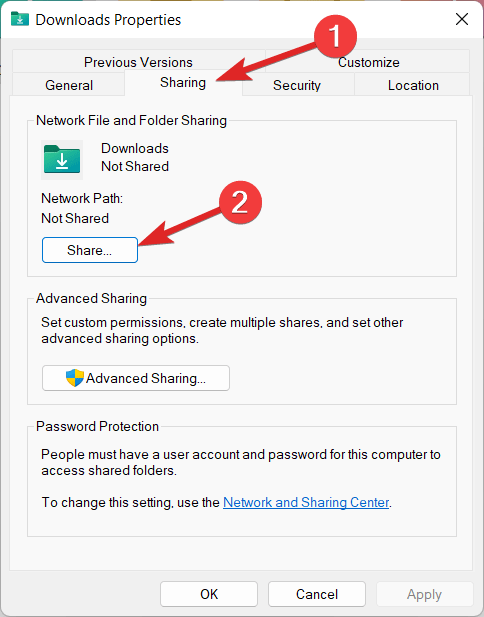Open the Customize tab

pyautogui.click(x=368, y=62)
